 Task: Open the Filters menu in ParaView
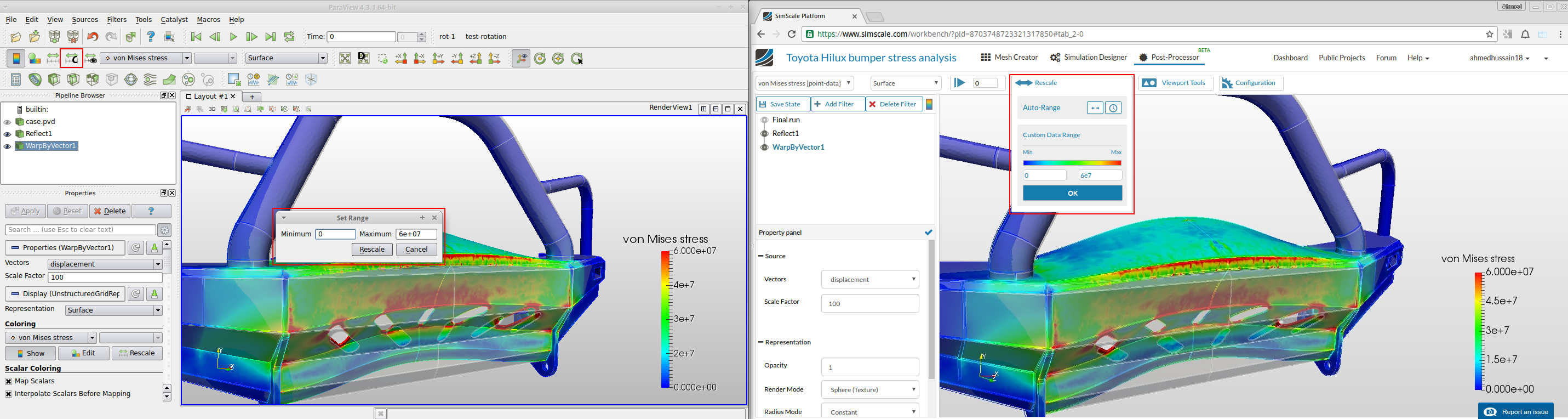[117, 20]
